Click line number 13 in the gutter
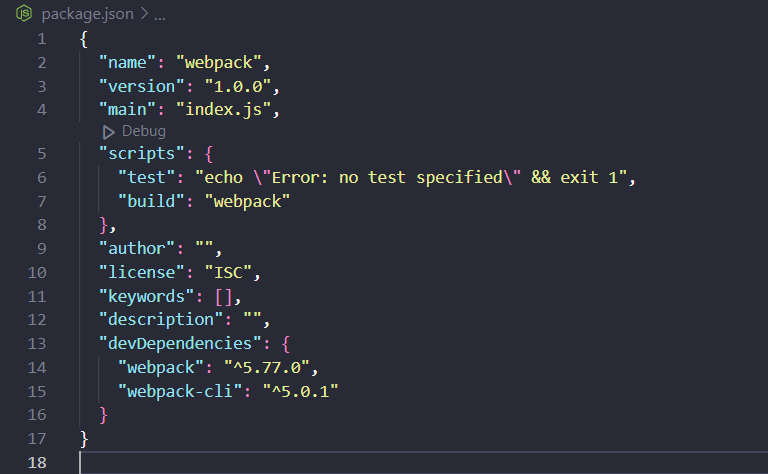The height and width of the screenshot is (474, 768). 39,343
